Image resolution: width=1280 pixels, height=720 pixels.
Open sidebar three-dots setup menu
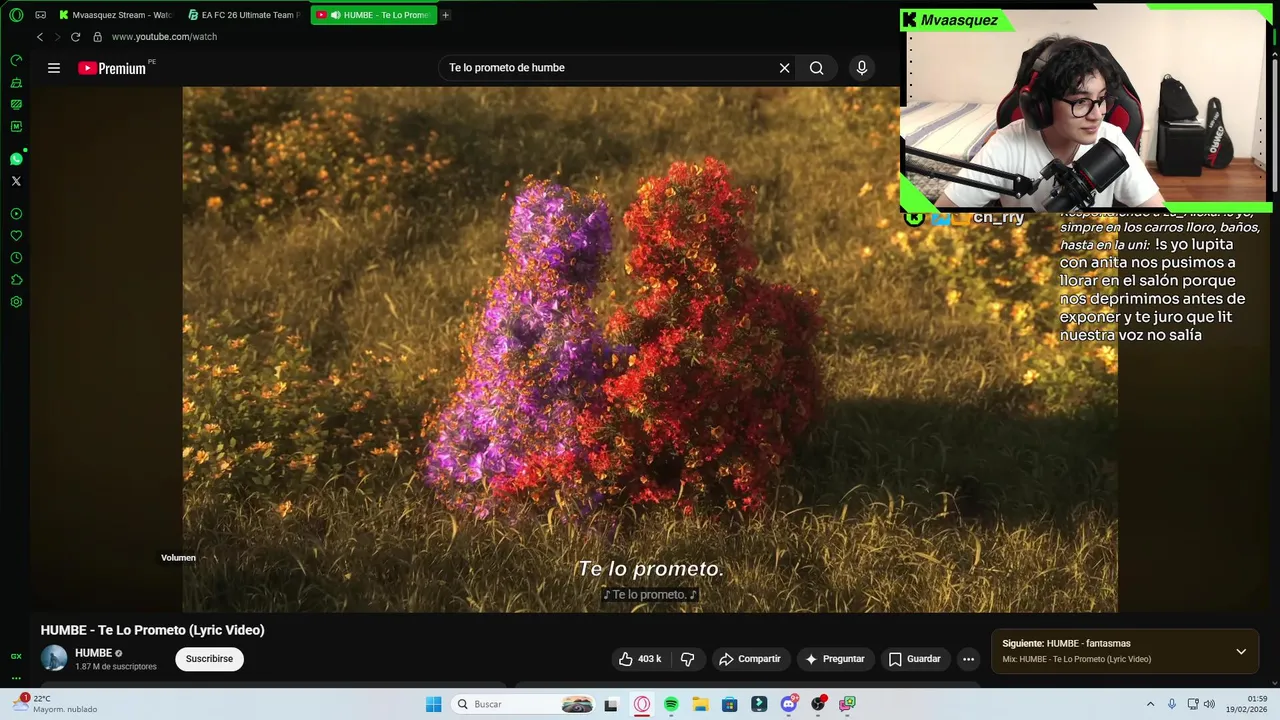point(16,678)
